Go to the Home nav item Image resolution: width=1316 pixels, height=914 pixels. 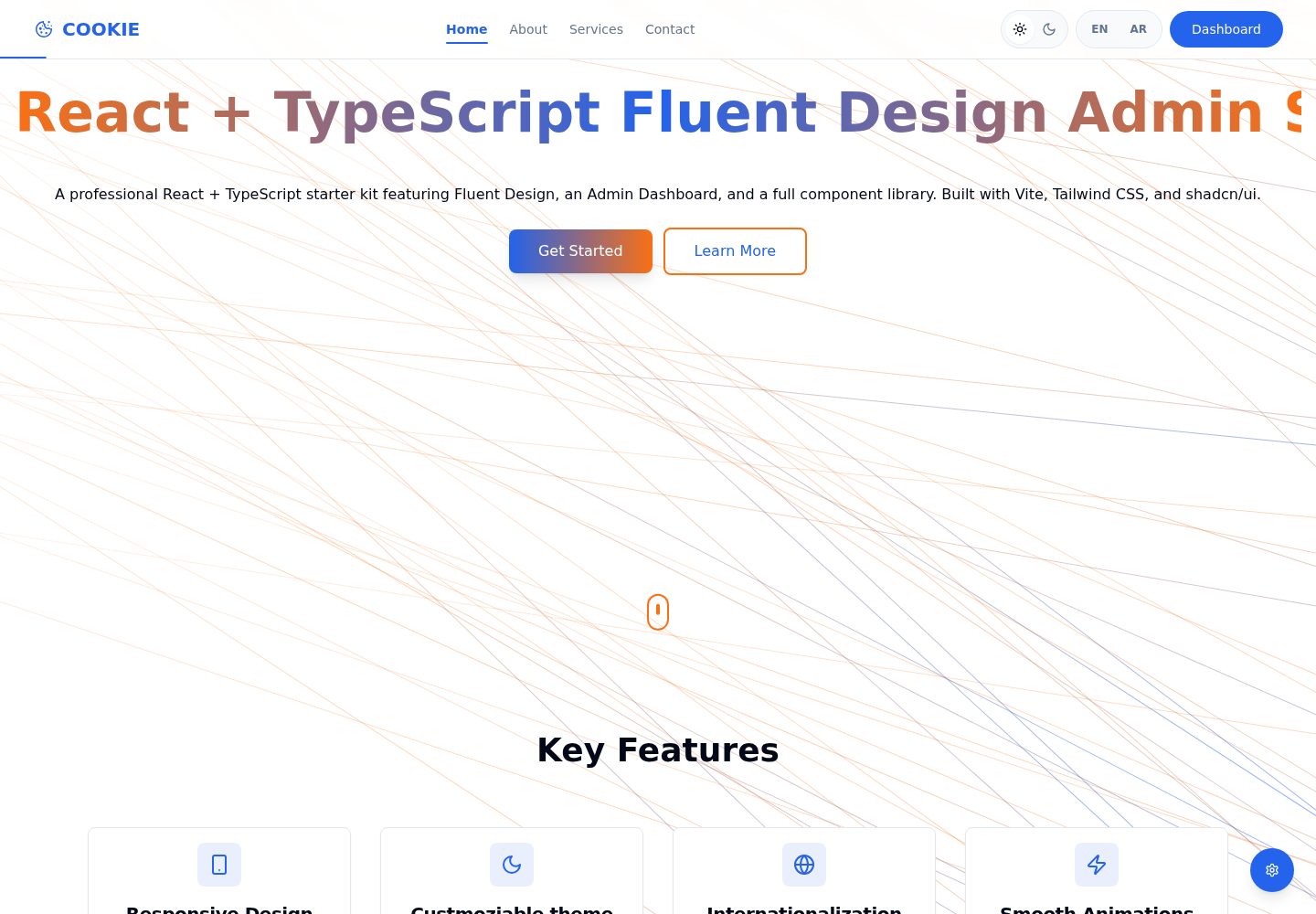(466, 29)
